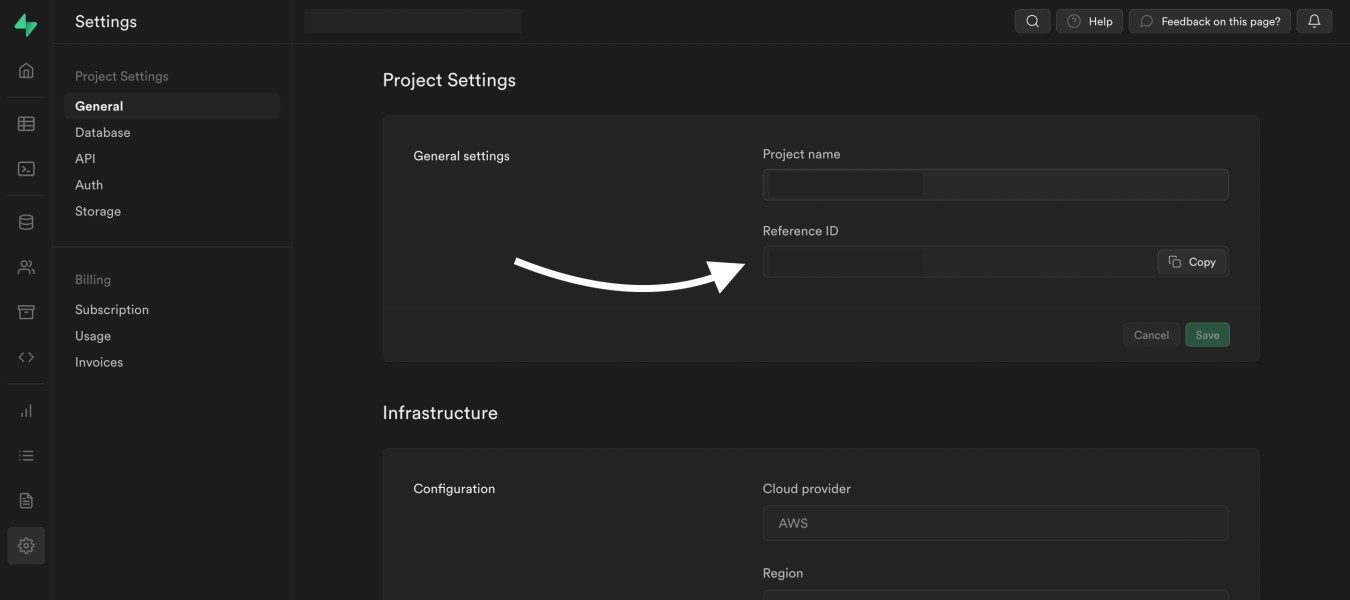Open the Table Editor icon
This screenshot has height=600, width=1350.
(x=26, y=124)
